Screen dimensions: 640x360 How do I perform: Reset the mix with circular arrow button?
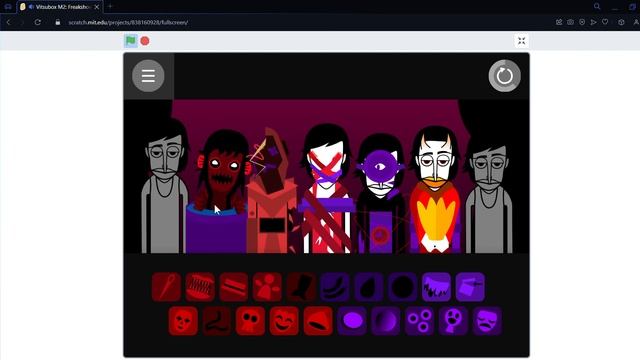[x=504, y=76]
